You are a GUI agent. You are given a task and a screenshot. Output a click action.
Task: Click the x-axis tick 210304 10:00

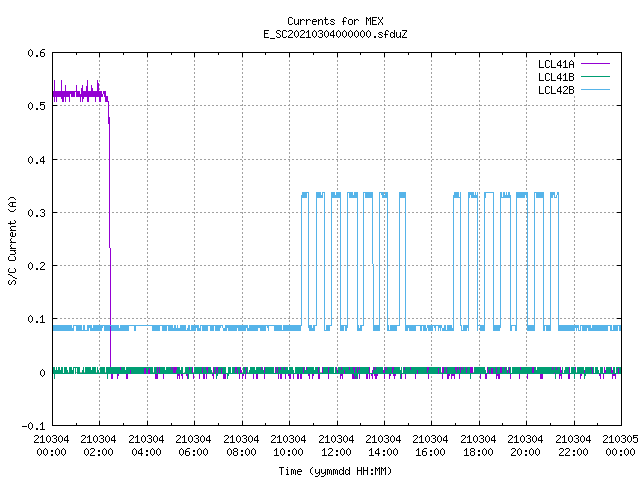coord(288,446)
